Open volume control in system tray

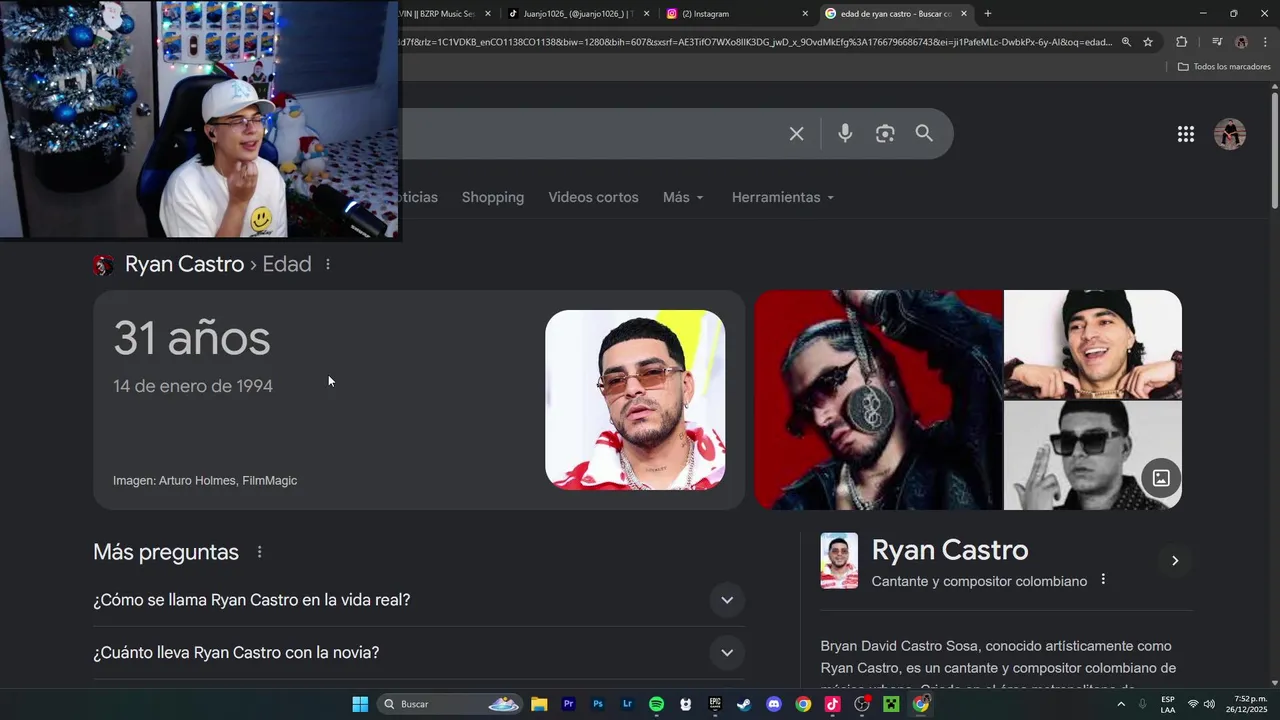coord(1209,704)
